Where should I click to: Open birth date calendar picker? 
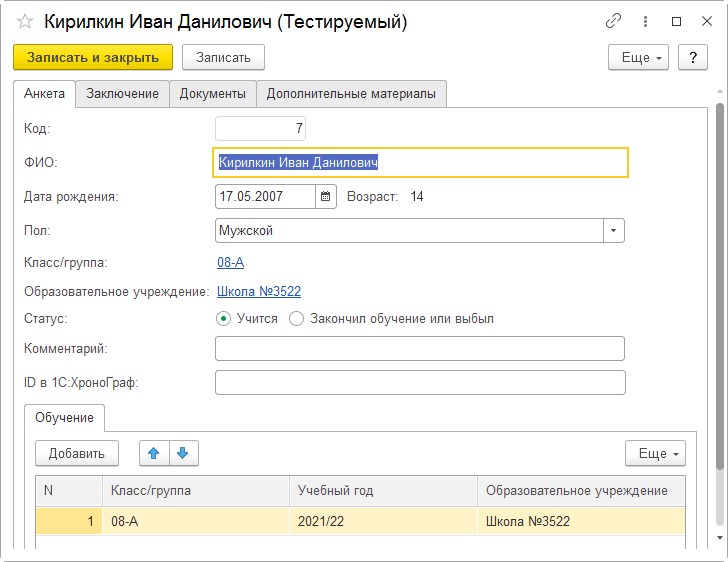click(325, 196)
